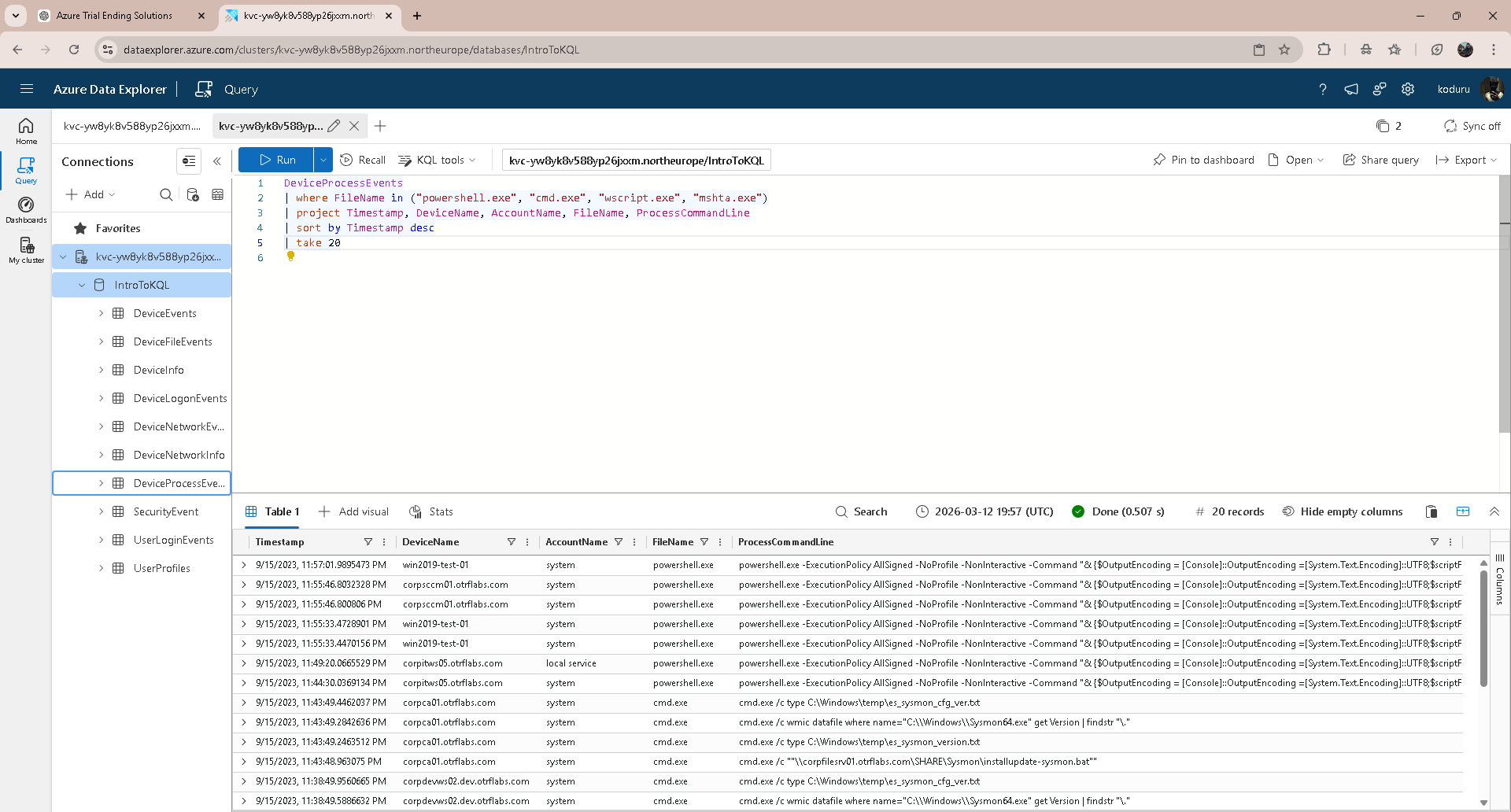Rename the active query tab with pencil icon

coord(334,126)
